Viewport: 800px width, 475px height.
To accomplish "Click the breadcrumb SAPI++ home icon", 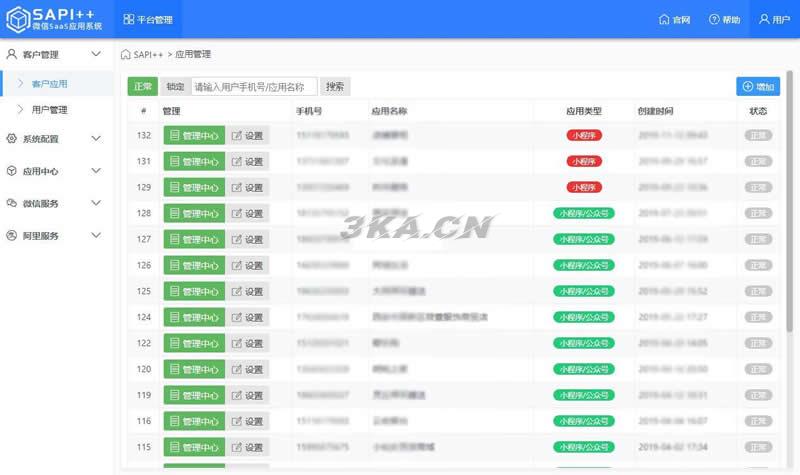I will point(125,54).
